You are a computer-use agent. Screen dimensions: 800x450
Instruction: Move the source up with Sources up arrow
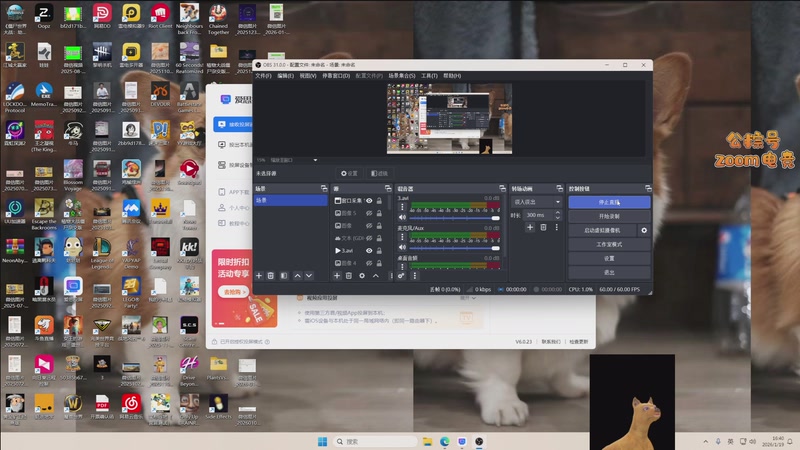[x=376, y=276]
